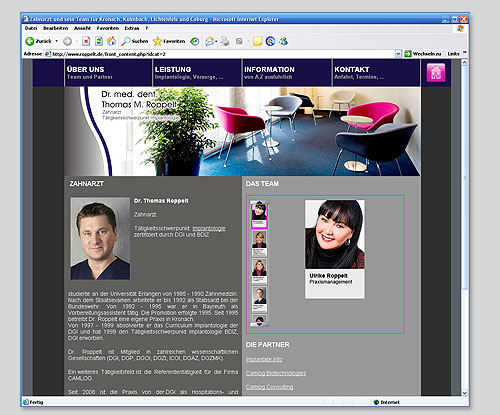This screenshot has width=500, height=415.
Task: Click the Dr. med. dent. Thomas Roppelt header logo
Action: [x=140, y=106]
